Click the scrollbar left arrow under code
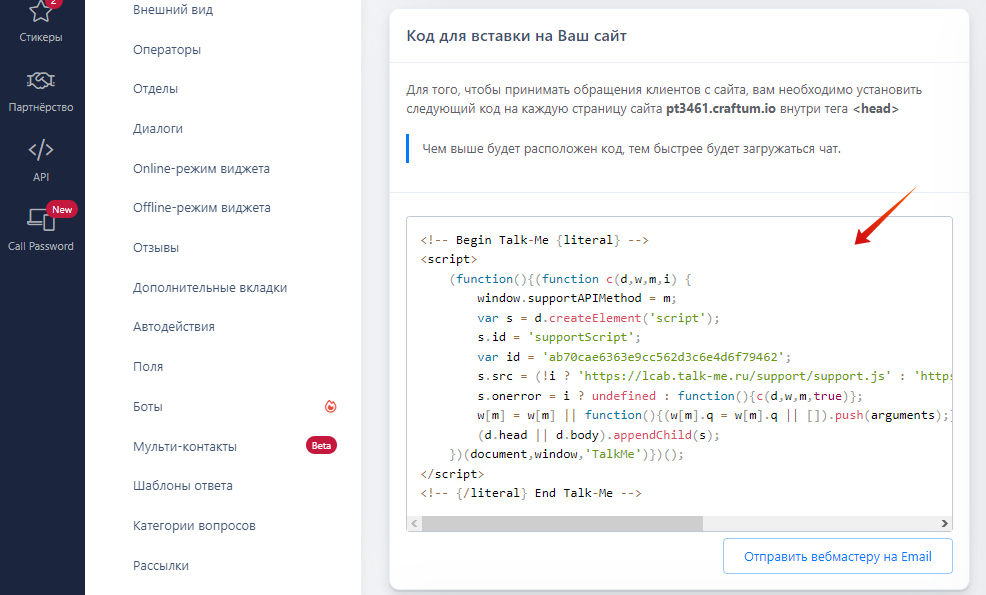Screen dimensions: 986x595 414,523
